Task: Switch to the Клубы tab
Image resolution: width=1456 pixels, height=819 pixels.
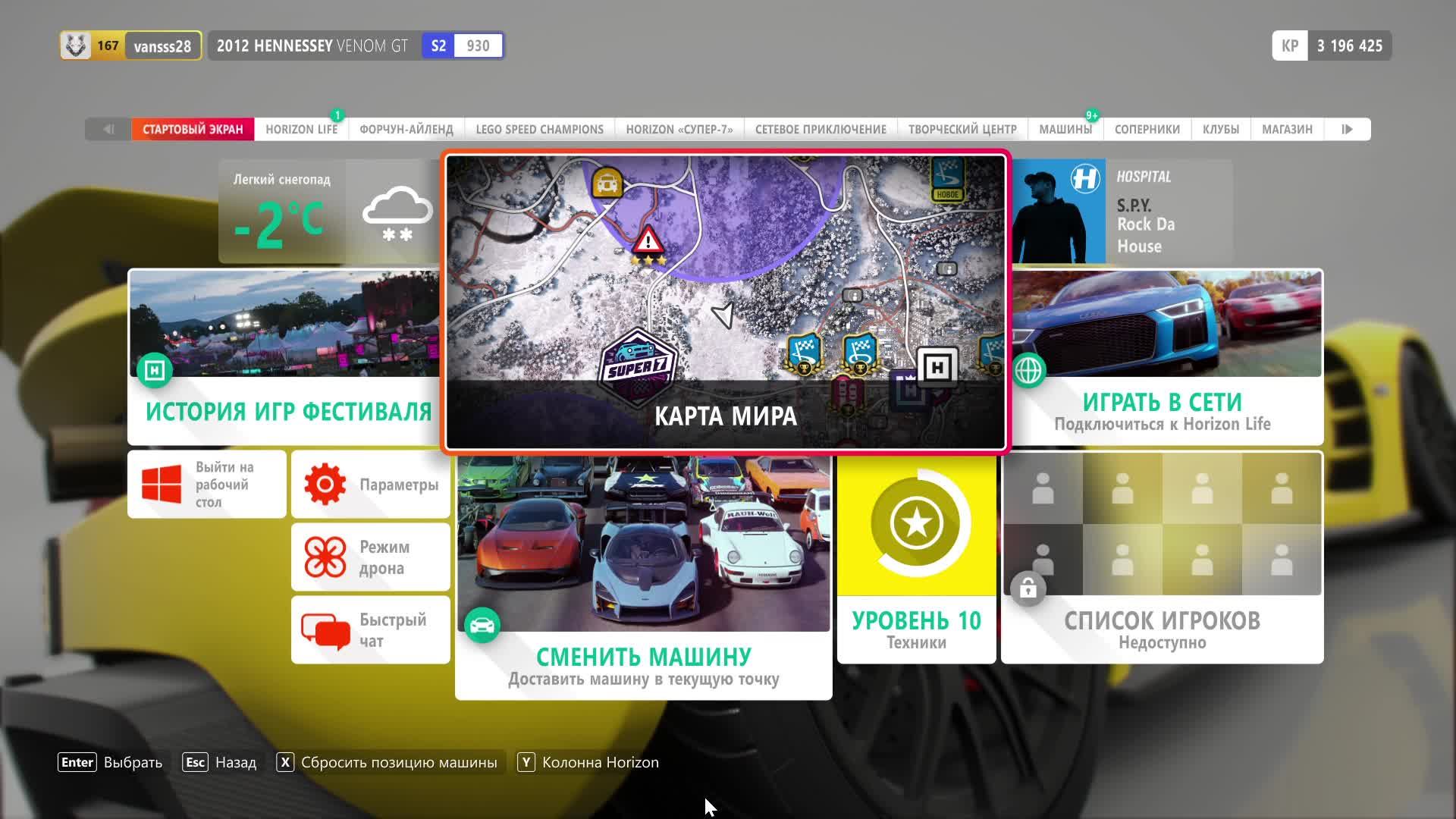Action: click(x=1221, y=129)
